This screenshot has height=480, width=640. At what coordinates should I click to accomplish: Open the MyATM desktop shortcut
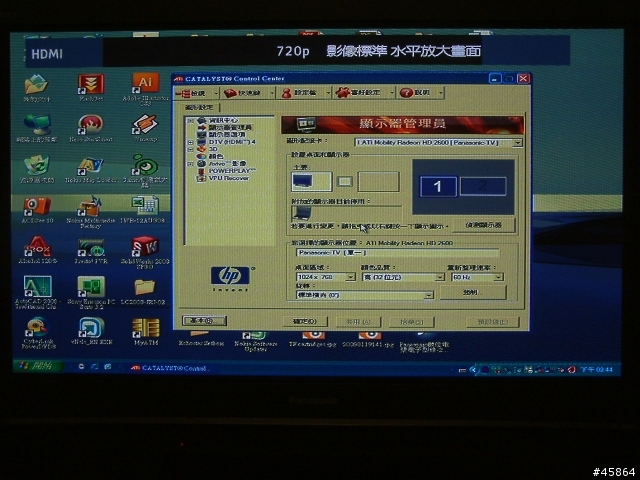pos(145,331)
